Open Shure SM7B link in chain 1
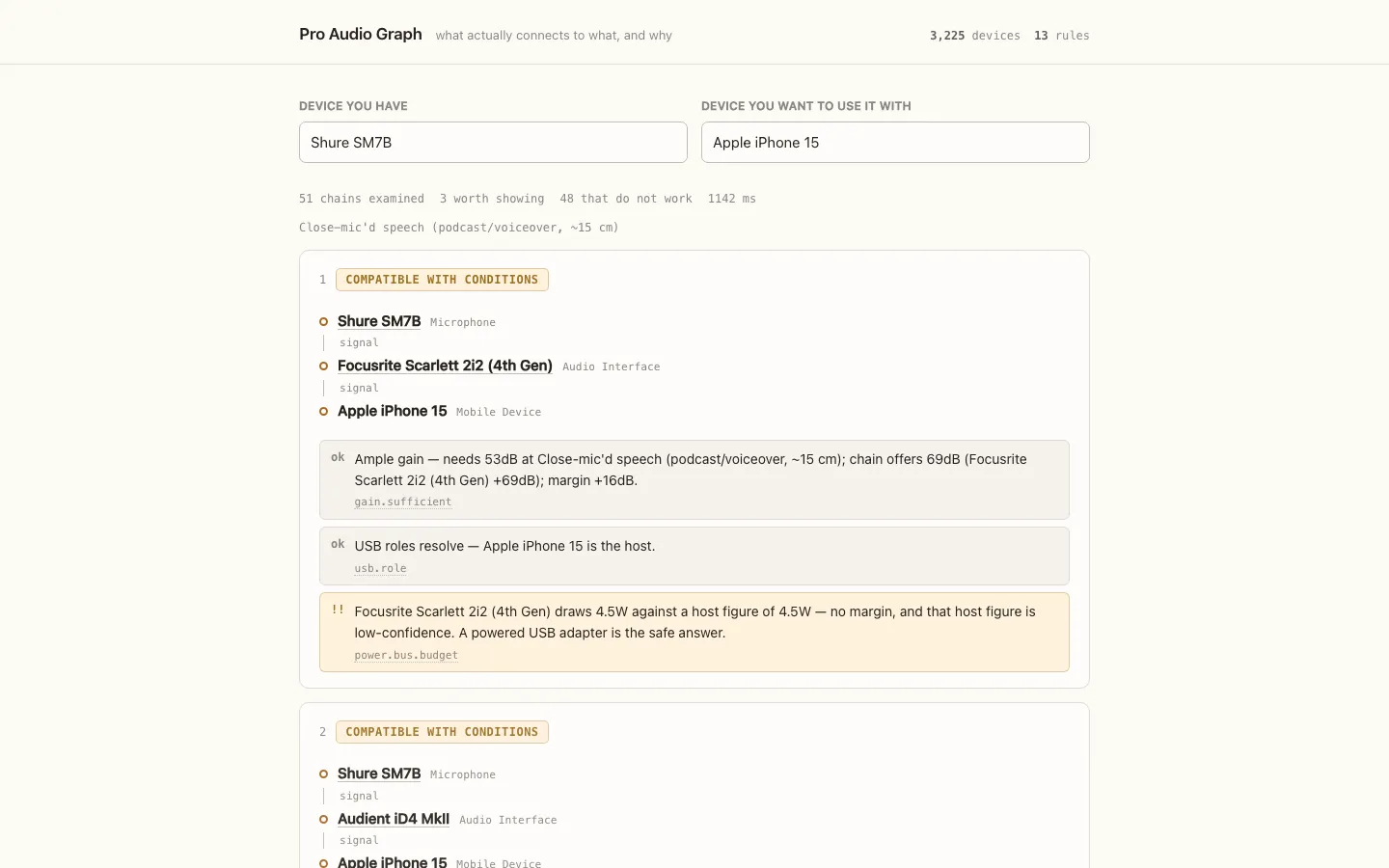The height and width of the screenshot is (868, 1389). tap(379, 321)
